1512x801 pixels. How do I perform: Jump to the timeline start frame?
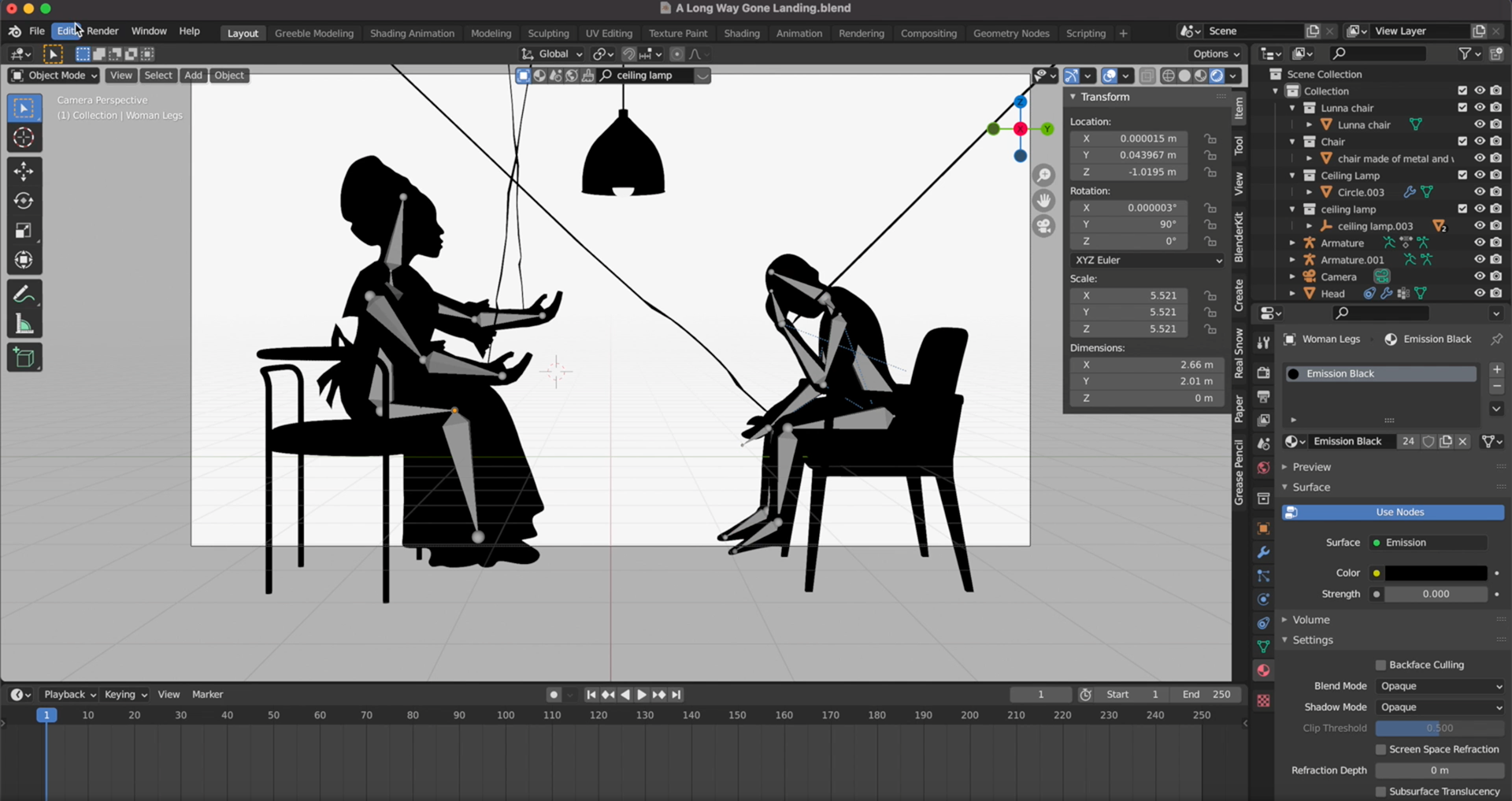tap(591, 695)
